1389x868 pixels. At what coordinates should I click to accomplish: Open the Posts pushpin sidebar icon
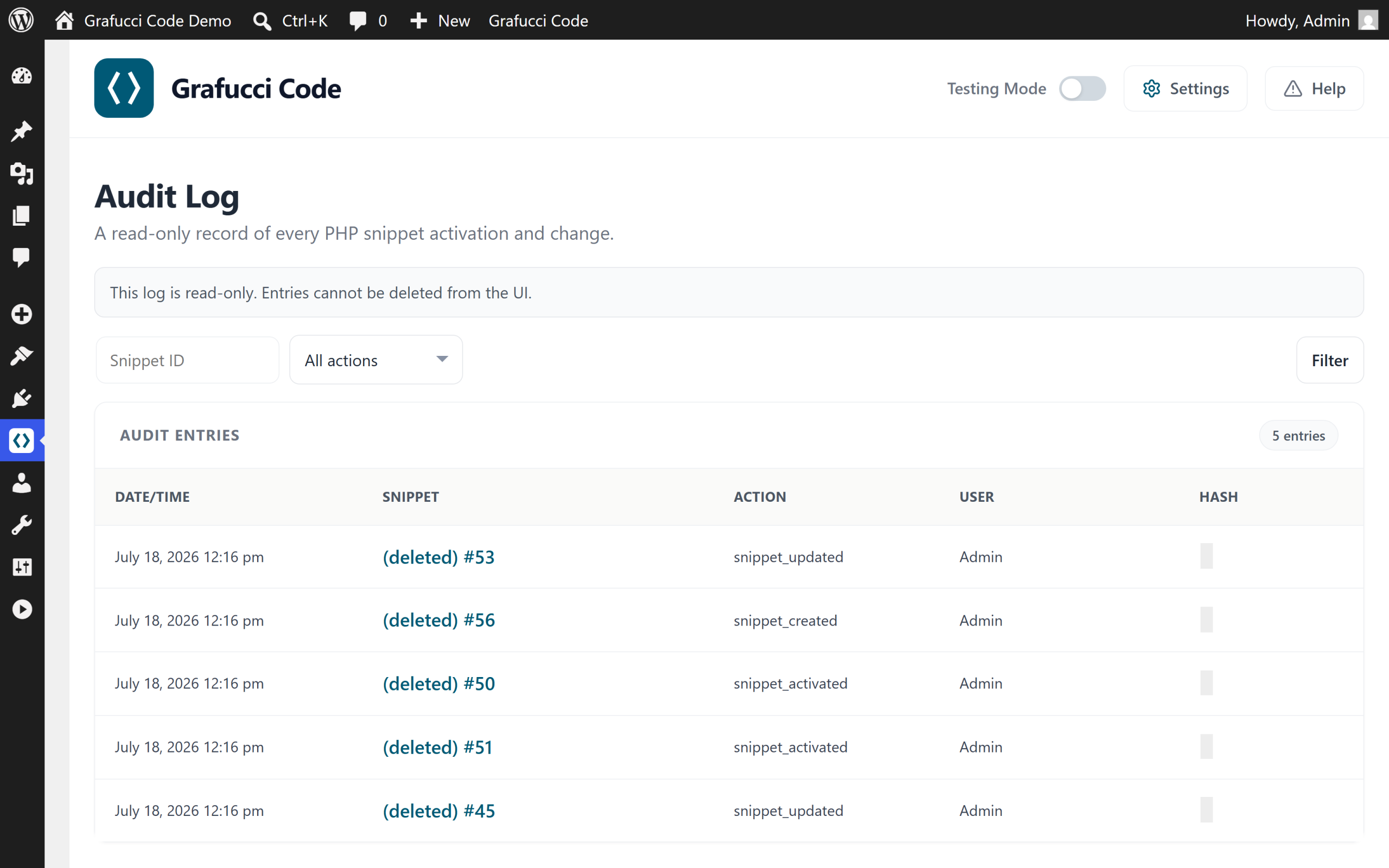22,131
